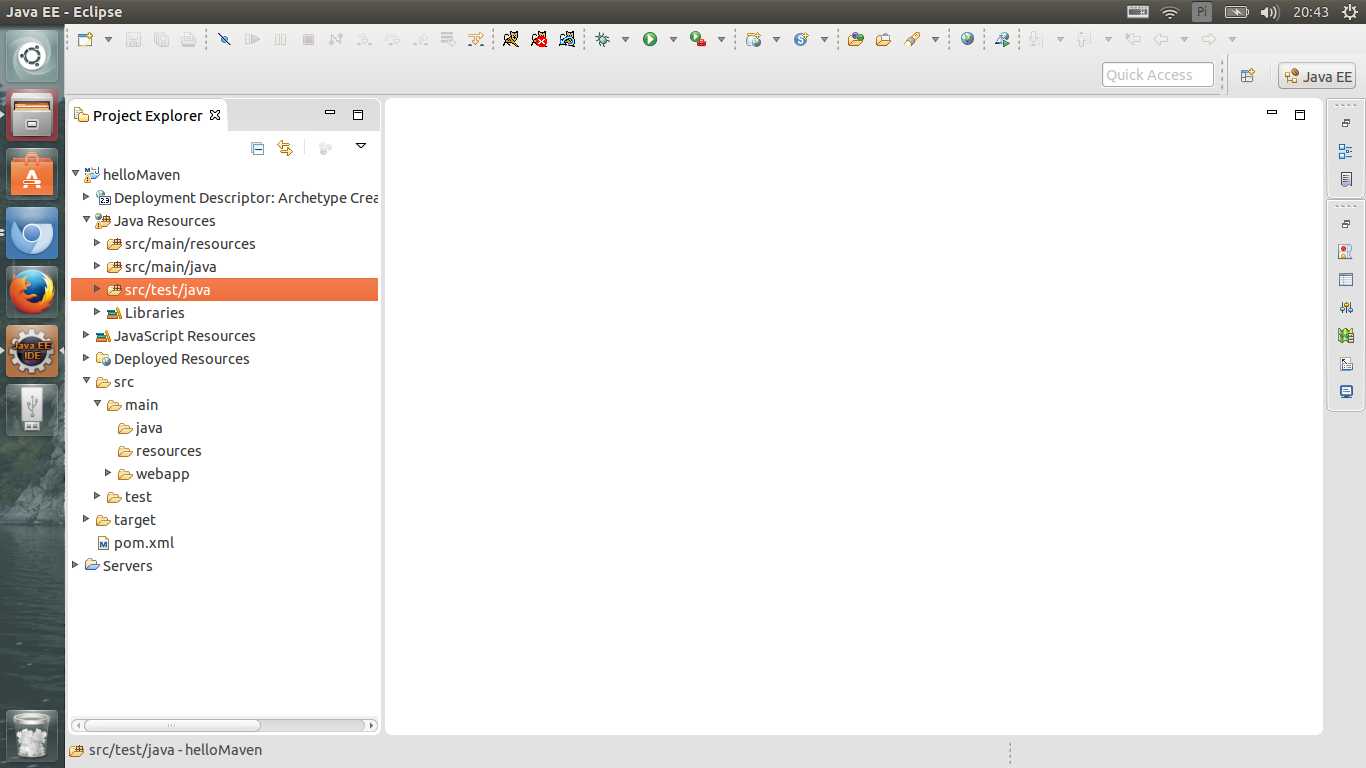Open Firefox from the launcher

[x=32, y=292]
